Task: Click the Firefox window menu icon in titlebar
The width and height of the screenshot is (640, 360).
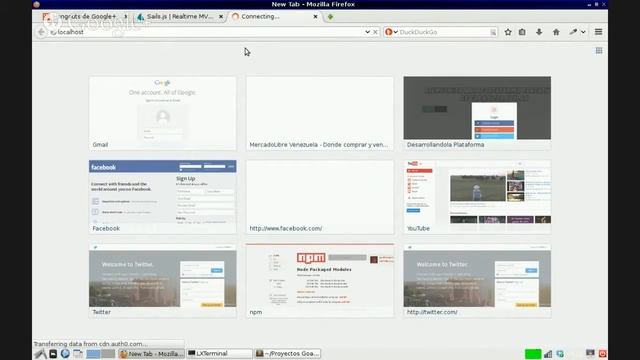Action: point(37,4)
